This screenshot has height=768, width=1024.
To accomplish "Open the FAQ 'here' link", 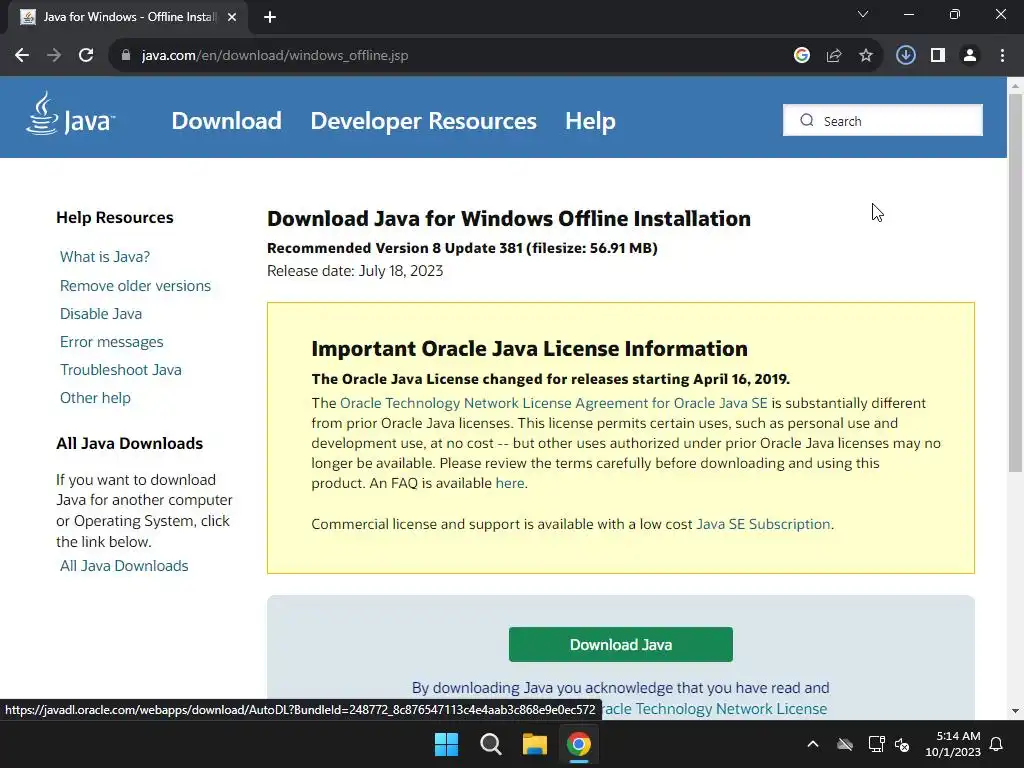I will [510, 483].
